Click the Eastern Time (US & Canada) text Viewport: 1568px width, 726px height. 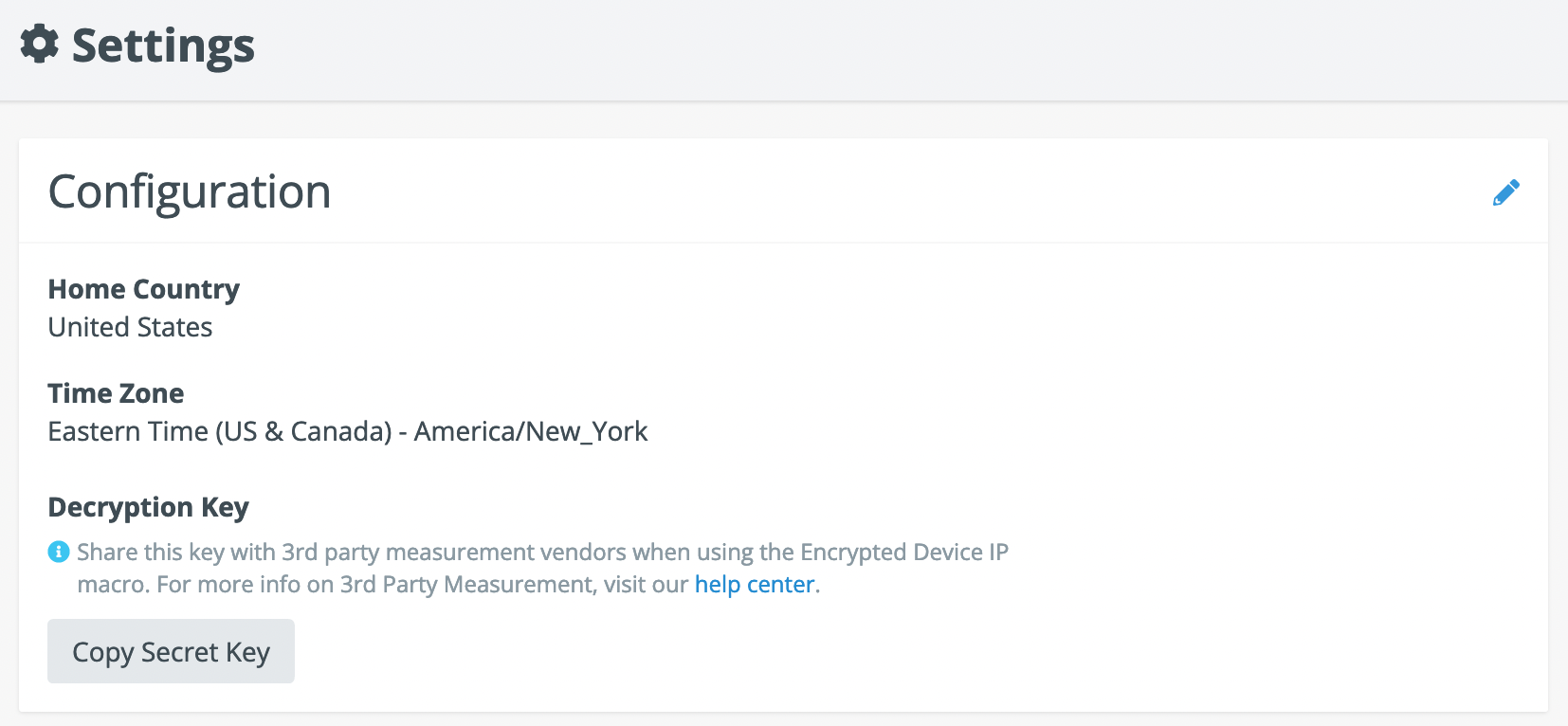(220, 431)
